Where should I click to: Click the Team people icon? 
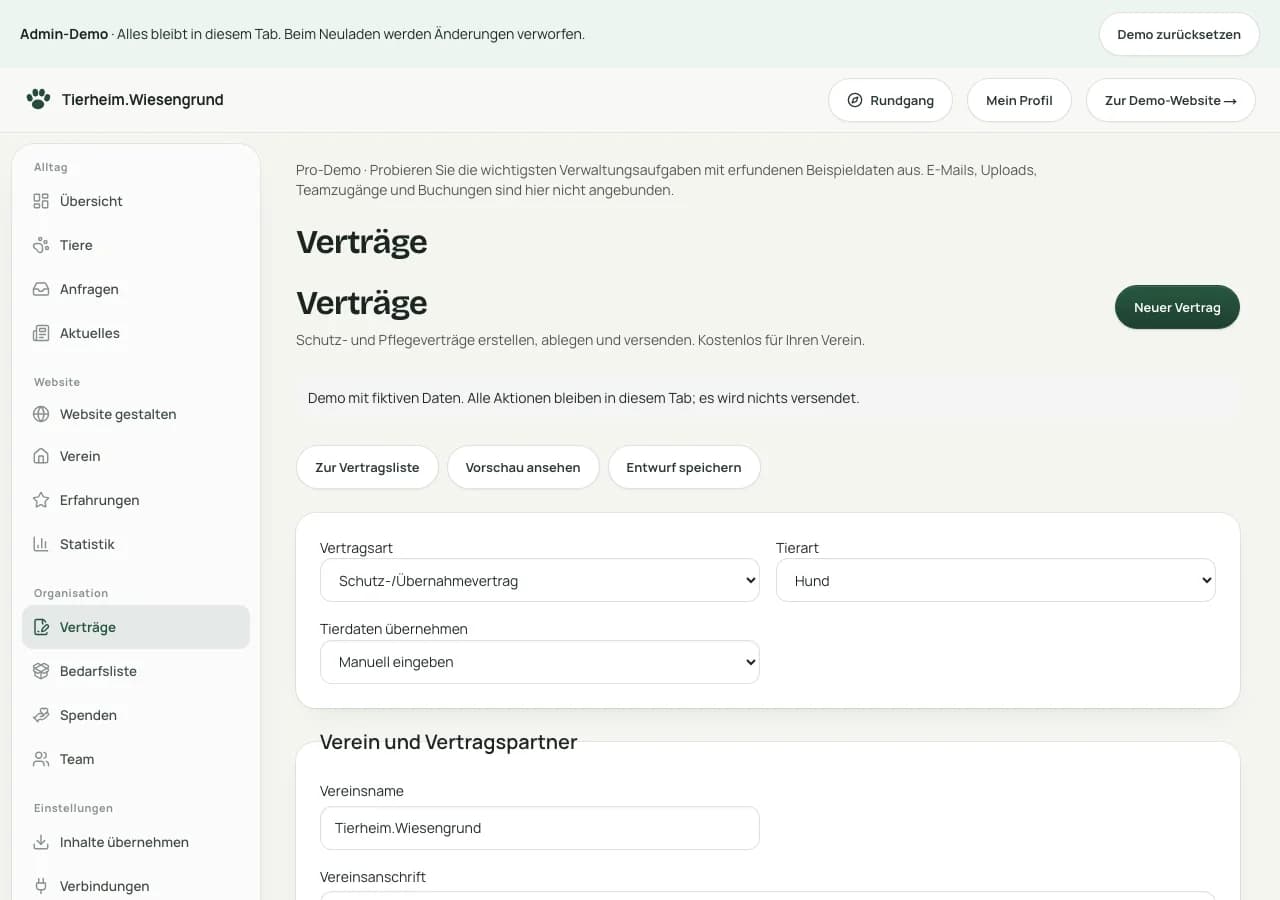pyautogui.click(x=41, y=759)
